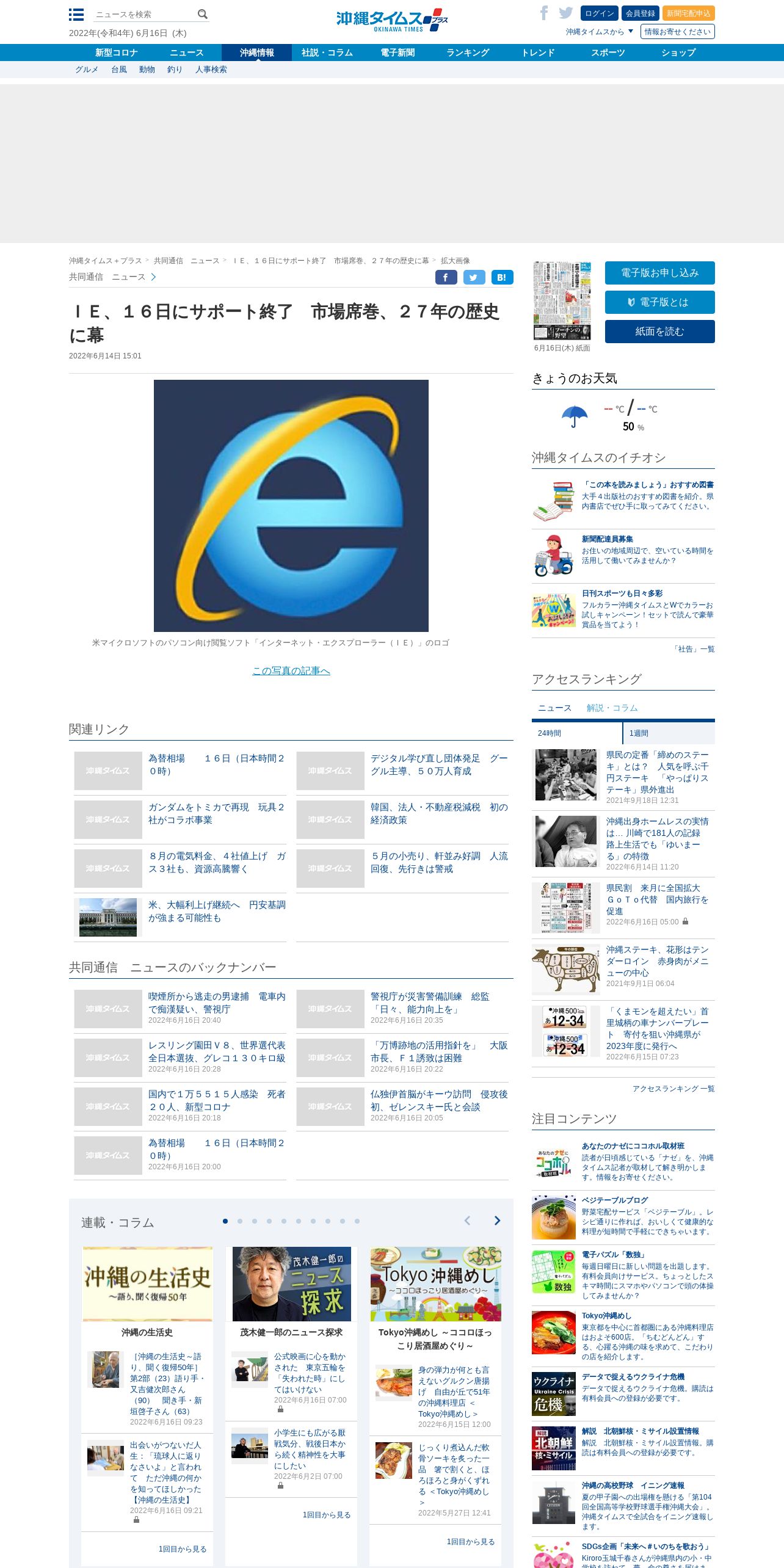Click the books illustration icon
This screenshot has width=784, height=1568.
(x=554, y=501)
